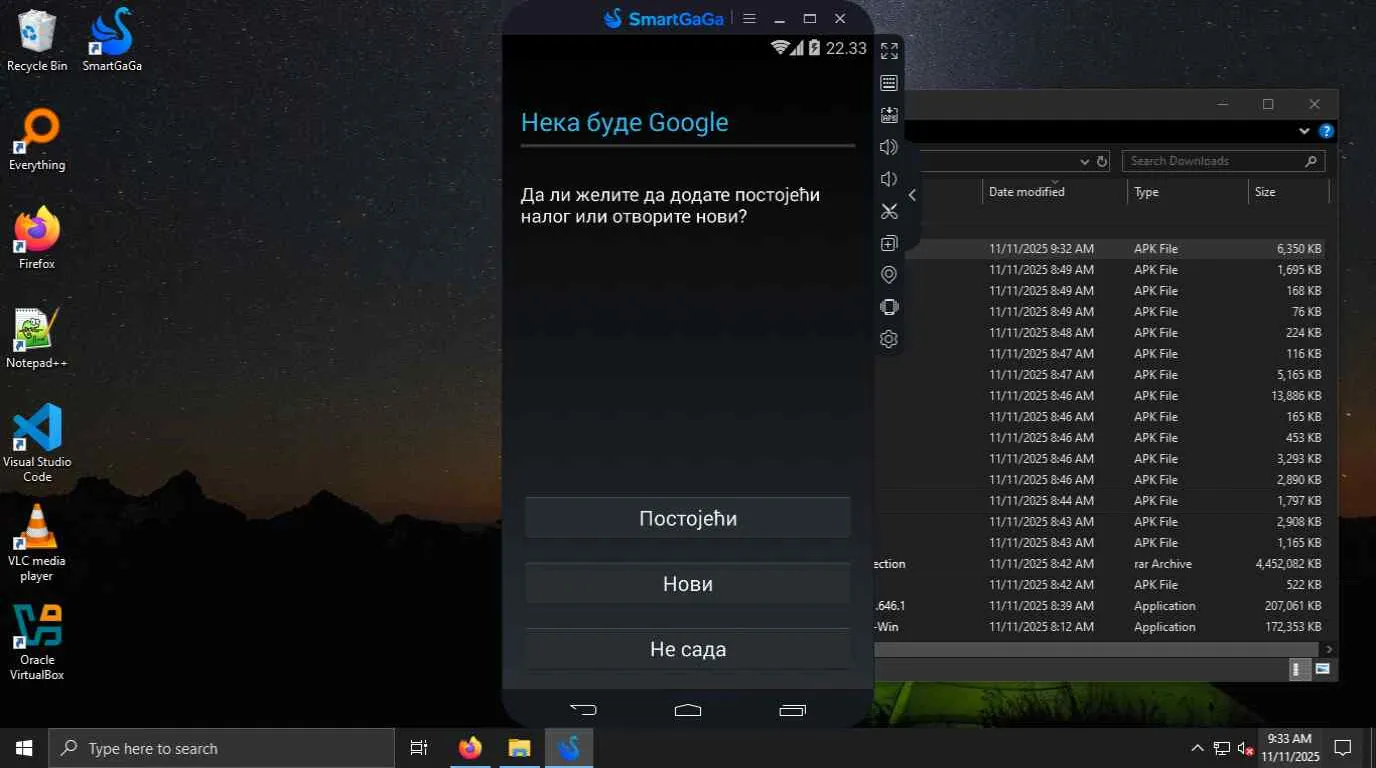
Task: Select the Oracle VirtualBox desktop shortcut
Action: click(x=37, y=642)
